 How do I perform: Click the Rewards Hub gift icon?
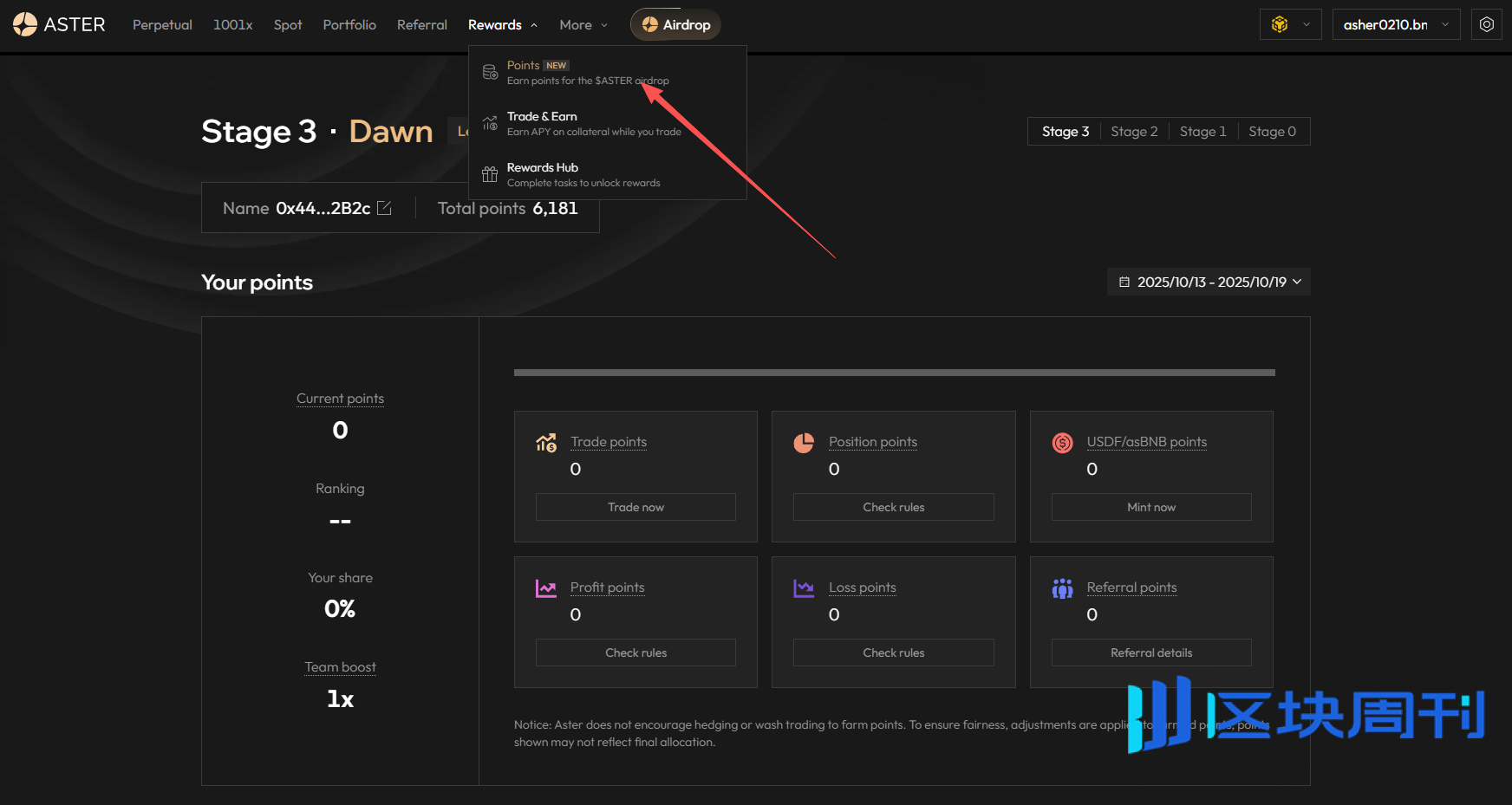490,174
